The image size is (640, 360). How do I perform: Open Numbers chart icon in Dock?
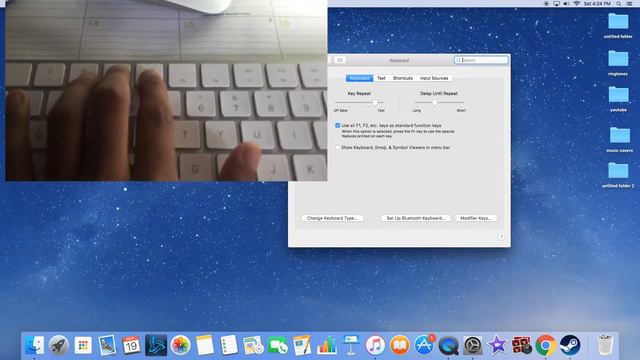point(327,345)
